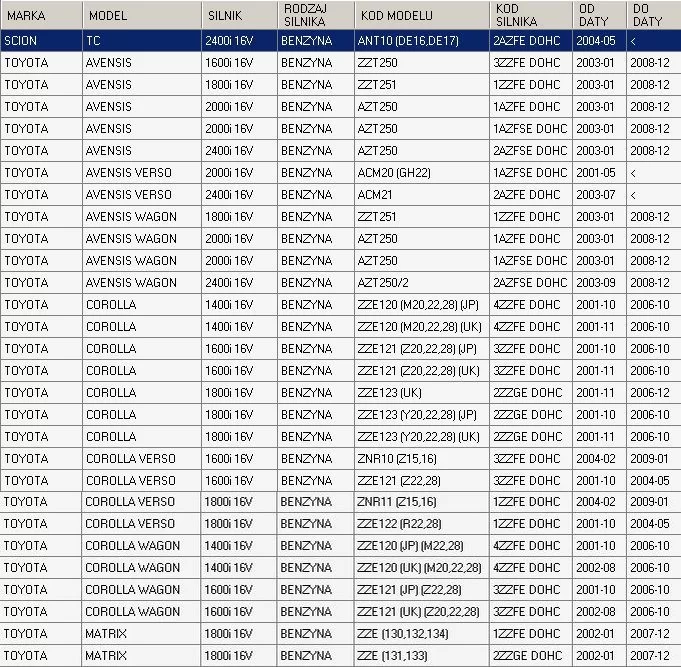The height and width of the screenshot is (667, 681).
Task: Click start date 2002-08 in ZZE120 (UK) wagon row
Action: (599, 568)
